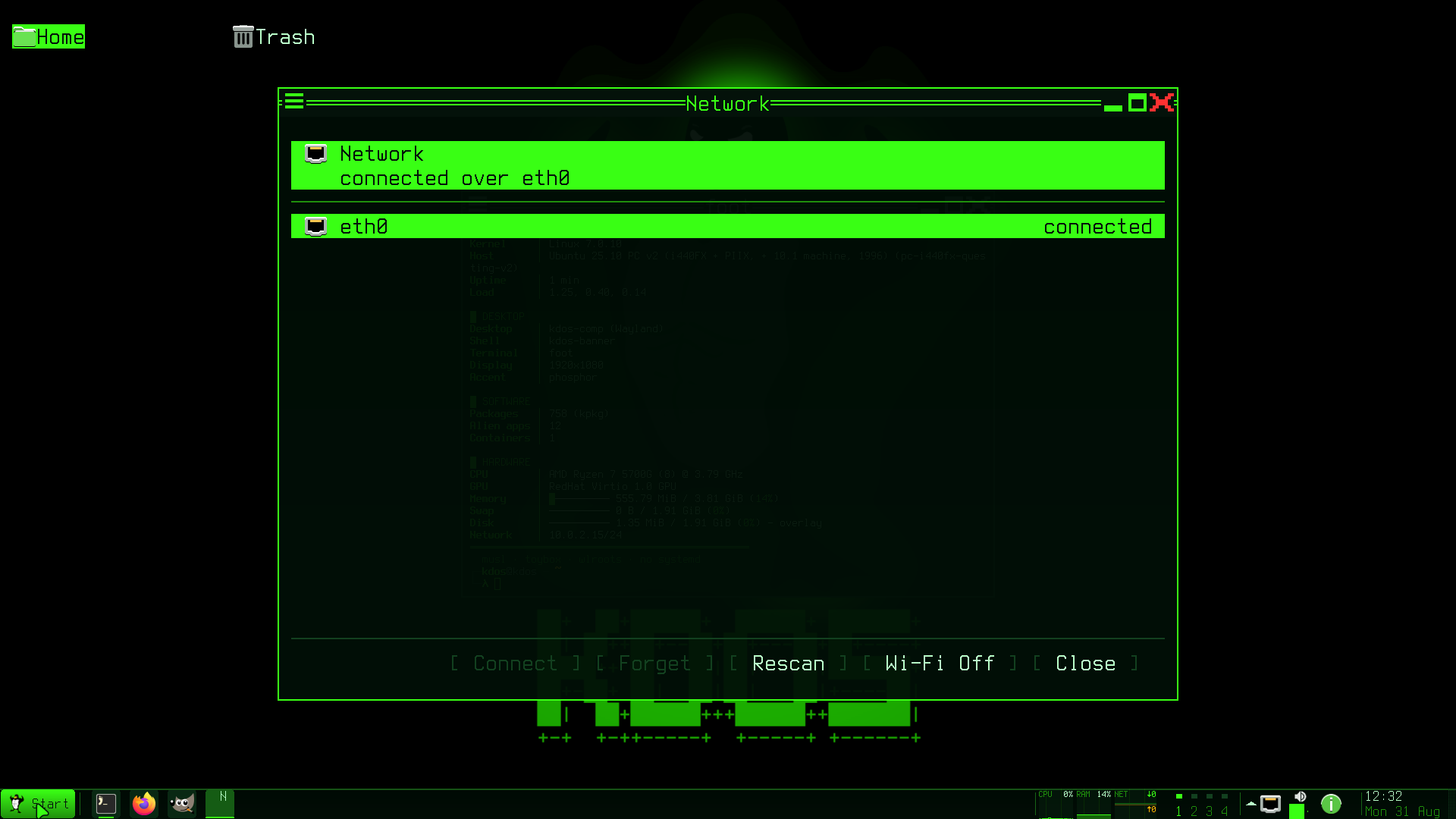Open the Network window hamburger menu
This screenshot has width=1456, height=819.
pyautogui.click(x=294, y=102)
